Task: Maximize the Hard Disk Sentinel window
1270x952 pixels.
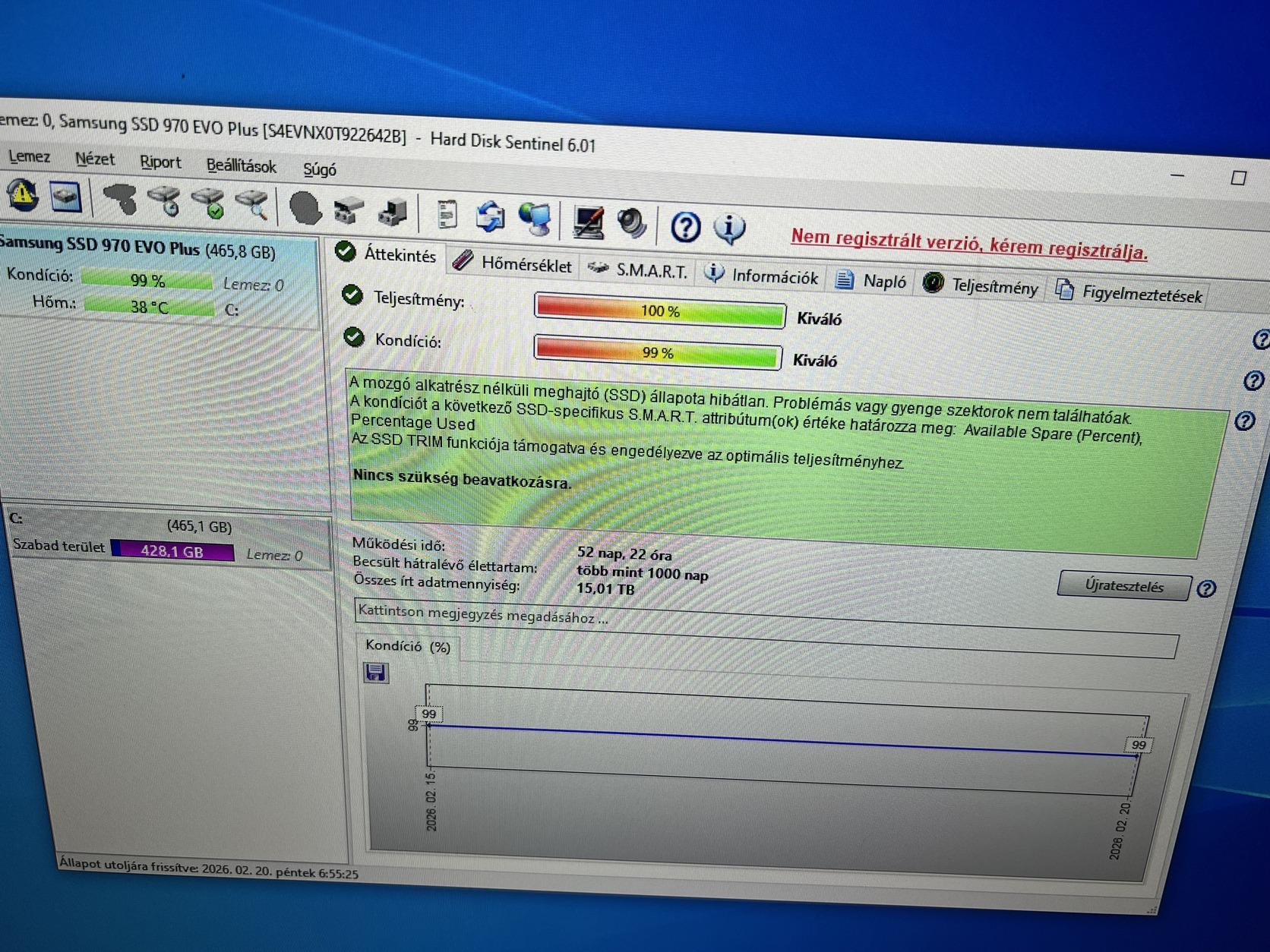Action: point(1239,178)
